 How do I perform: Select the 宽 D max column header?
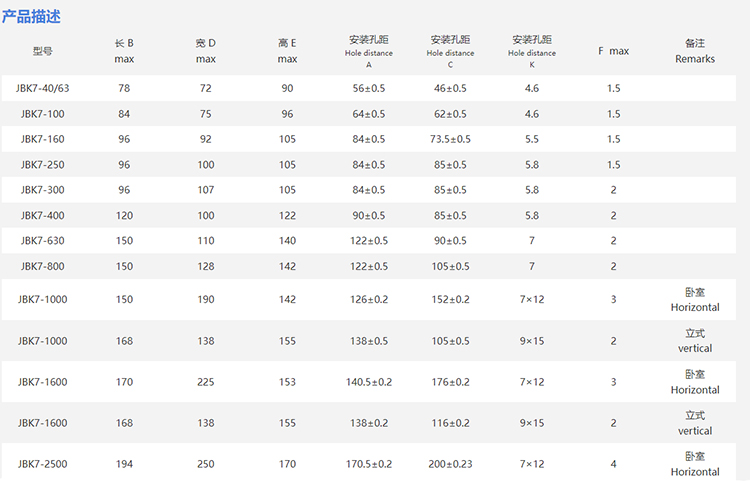(206, 51)
